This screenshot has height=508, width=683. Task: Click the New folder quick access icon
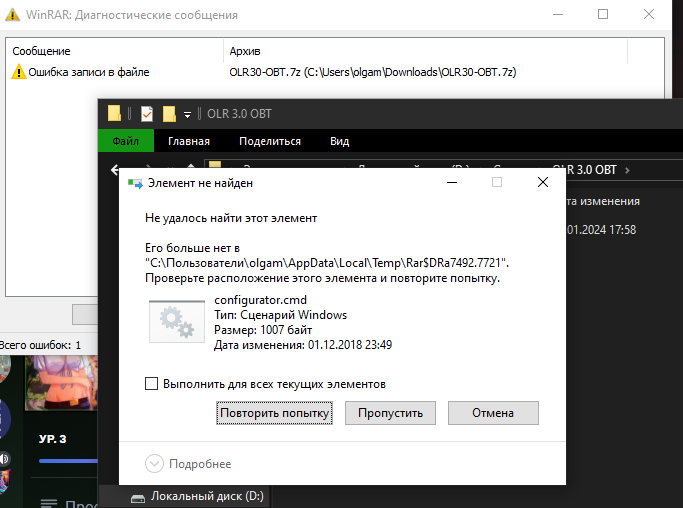click(x=169, y=114)
